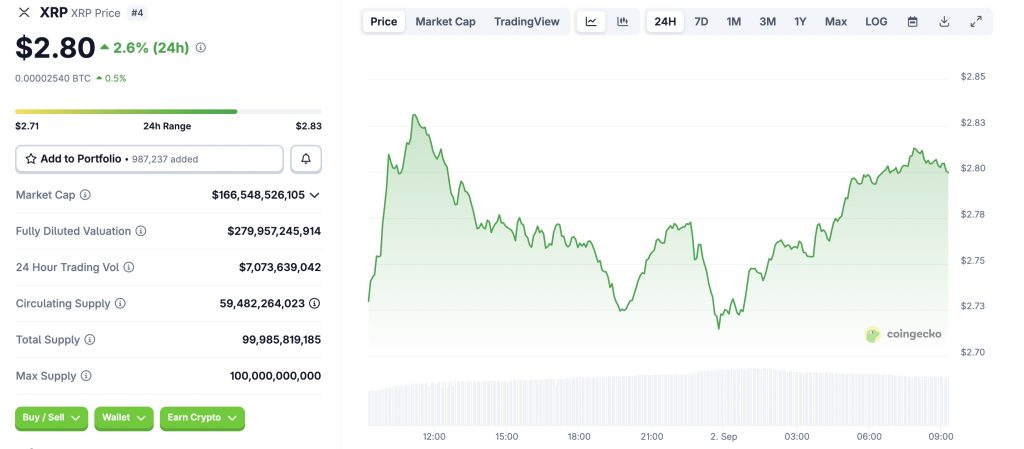Switch to the candlestick chart icon
This screenshot has height=449, width=1024.
[x=623, y=21]
